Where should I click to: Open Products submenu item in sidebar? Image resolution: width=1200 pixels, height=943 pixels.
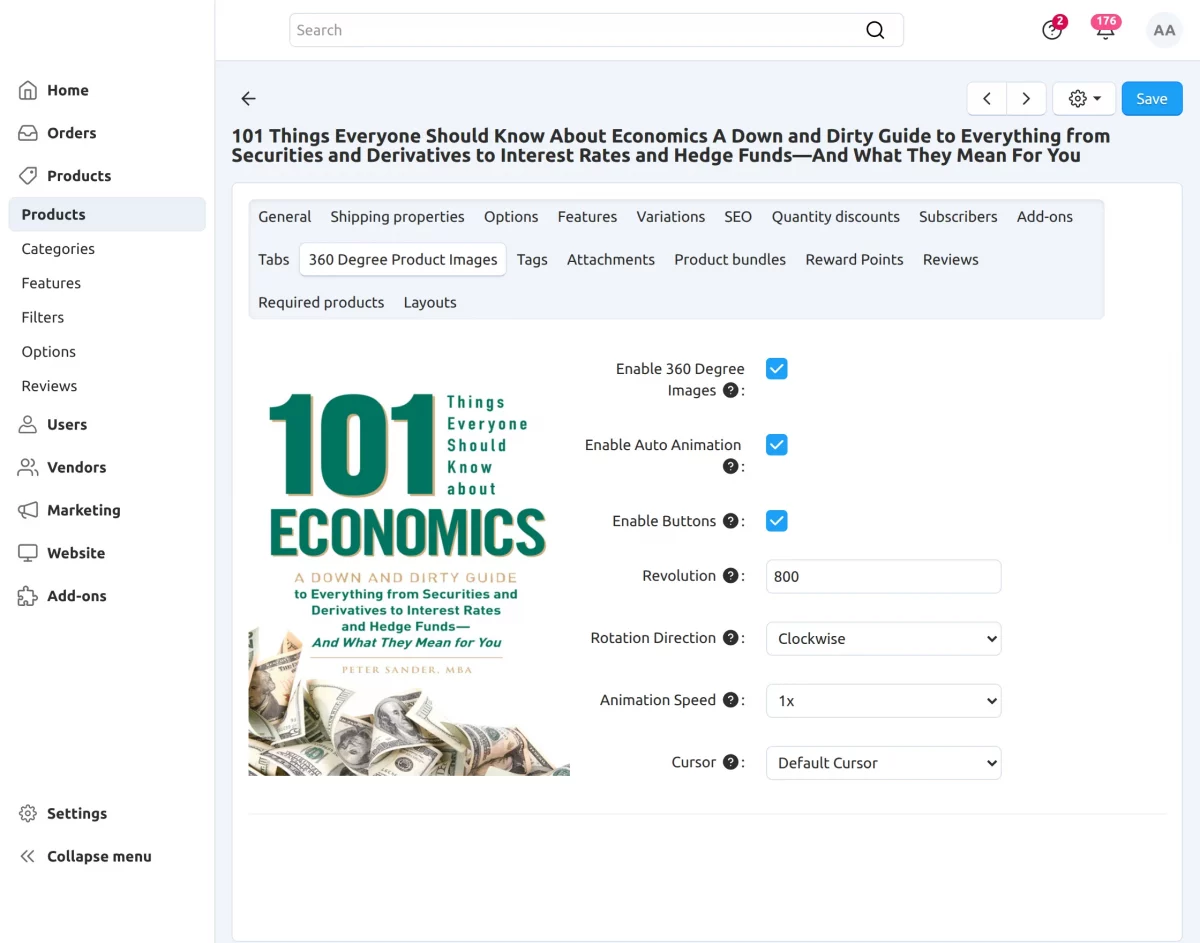[x=107, y=215]
